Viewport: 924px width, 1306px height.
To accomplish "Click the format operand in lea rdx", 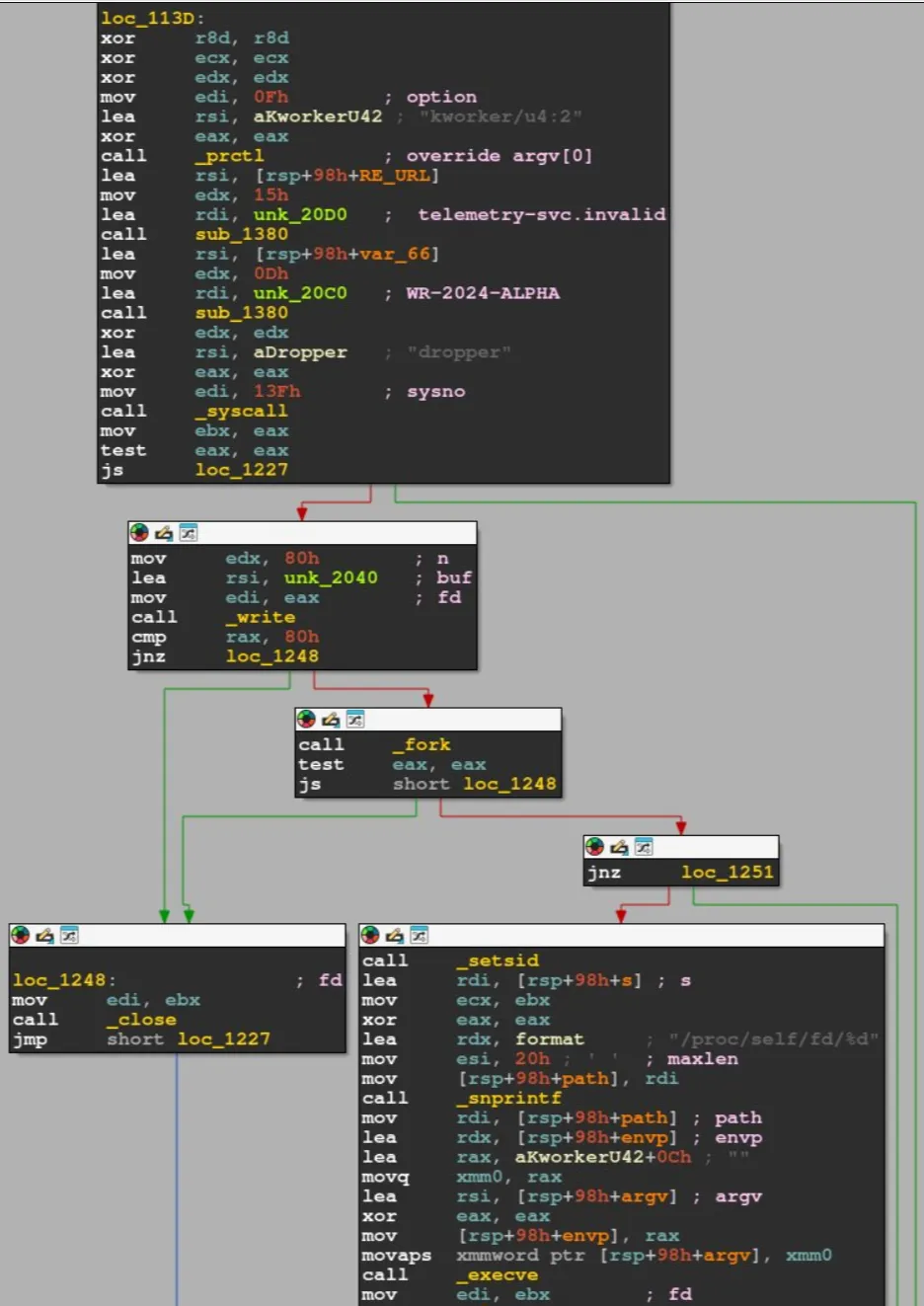I will pyautogui.click(x=550, y=1039).
